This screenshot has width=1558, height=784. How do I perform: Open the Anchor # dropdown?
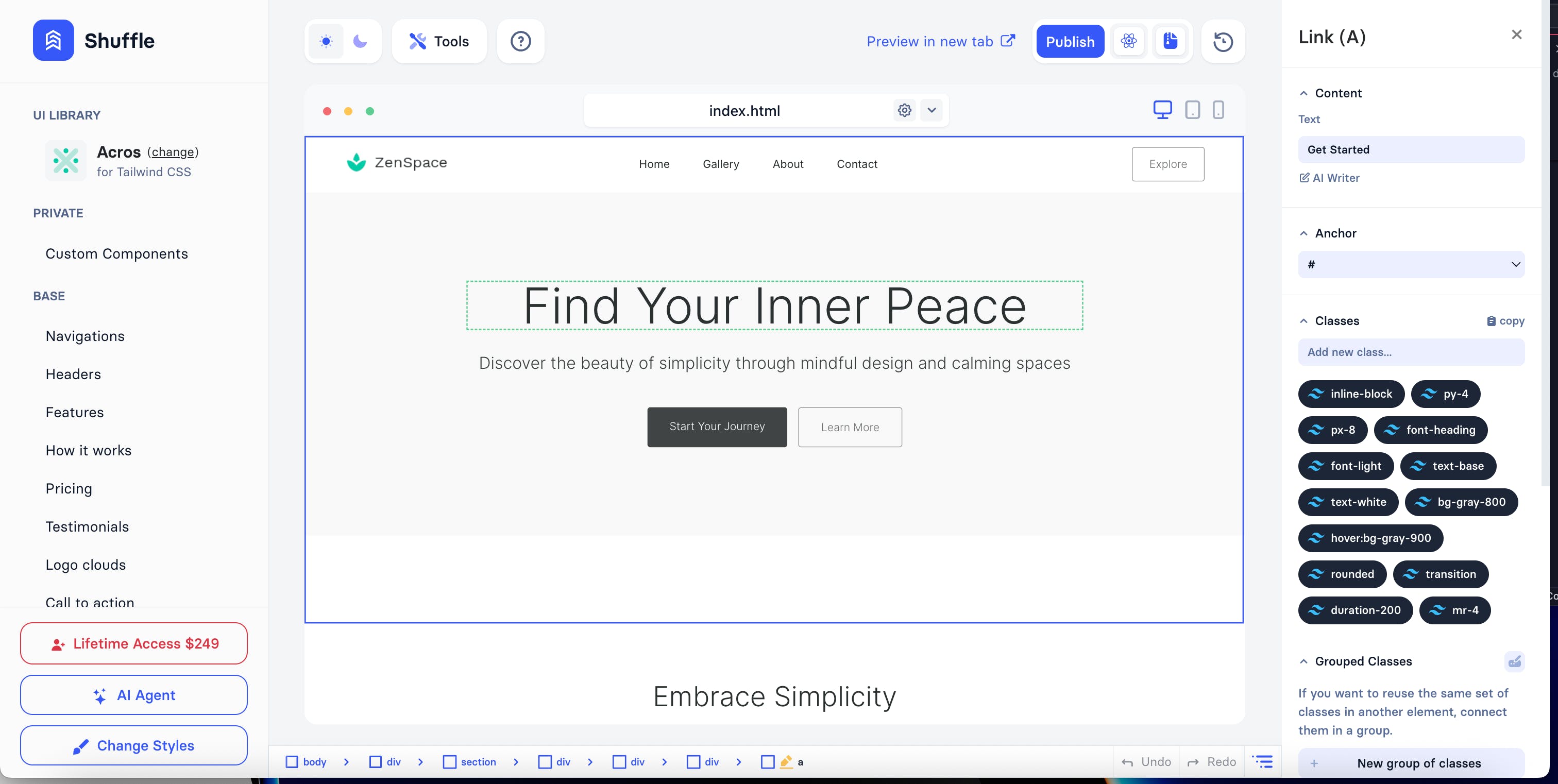click(x=1411, y=264)
